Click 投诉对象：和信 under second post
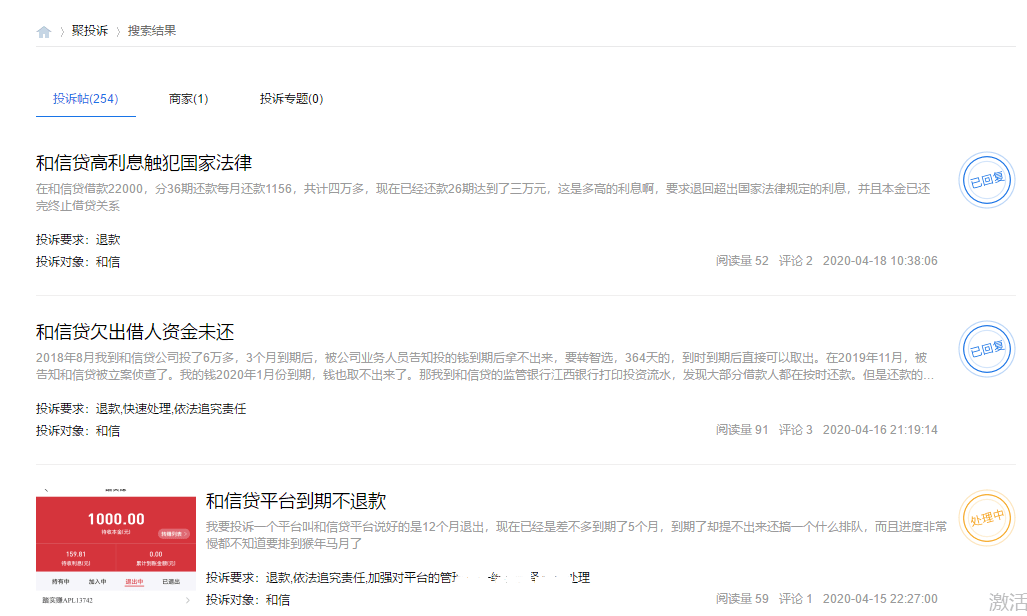The image size is (1027, 616). click(78, 431)
